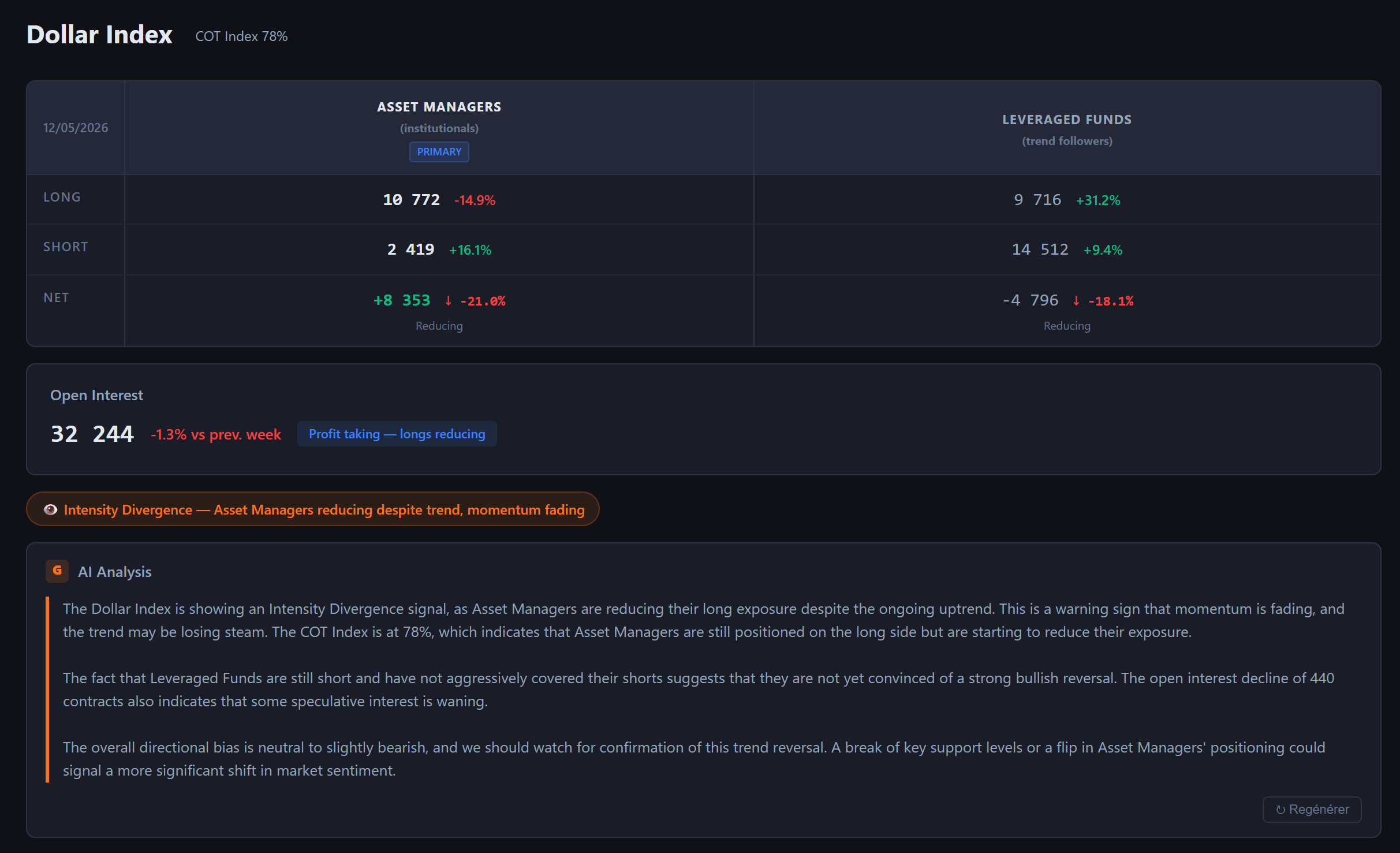Click the Regénérer button
Image resolution: width=1400 pixels, height=853 pixels.
point(1312,809)
